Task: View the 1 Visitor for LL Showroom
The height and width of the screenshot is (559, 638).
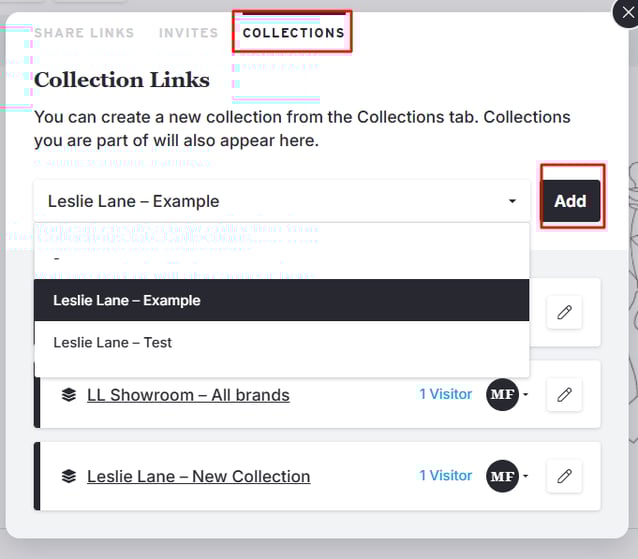Action: tap(445, 394)
